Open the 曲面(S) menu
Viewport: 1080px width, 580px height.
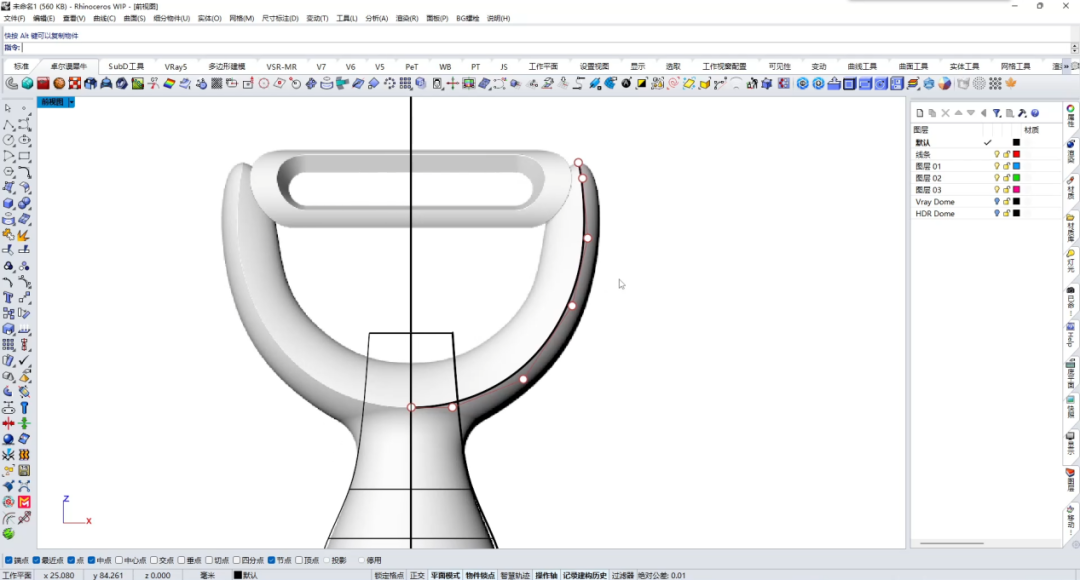[x=134, y=19]
